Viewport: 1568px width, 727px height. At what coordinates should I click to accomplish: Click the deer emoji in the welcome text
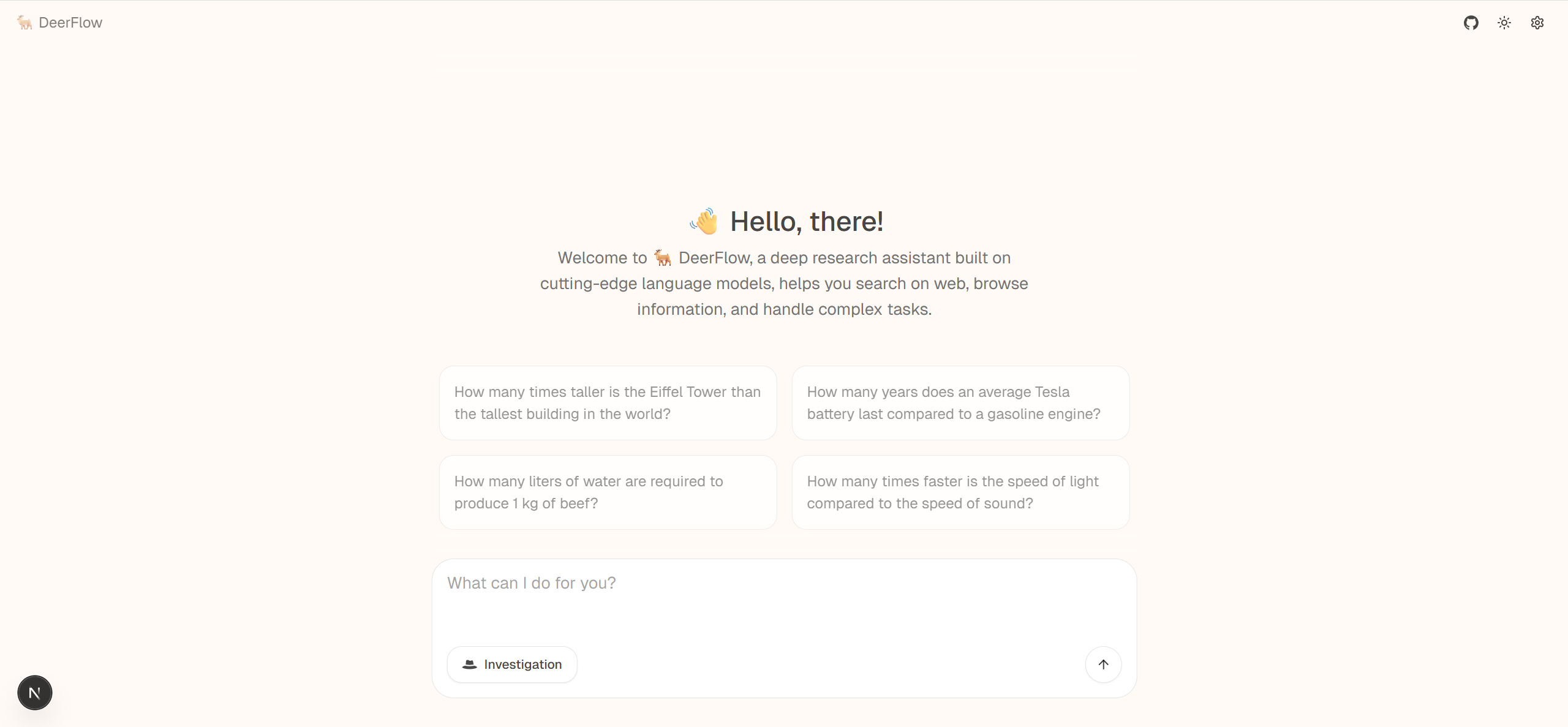coord(663,258)
